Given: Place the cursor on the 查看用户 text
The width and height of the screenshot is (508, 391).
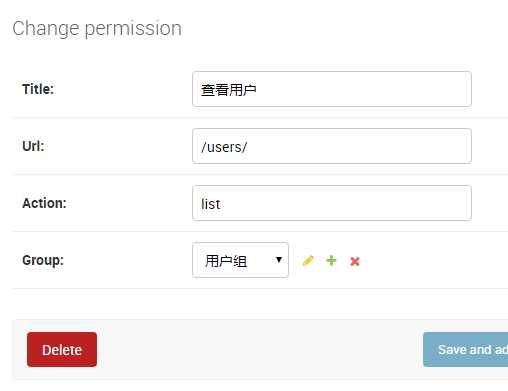Looking at the screenshot, I should click(x=229, y=90).
